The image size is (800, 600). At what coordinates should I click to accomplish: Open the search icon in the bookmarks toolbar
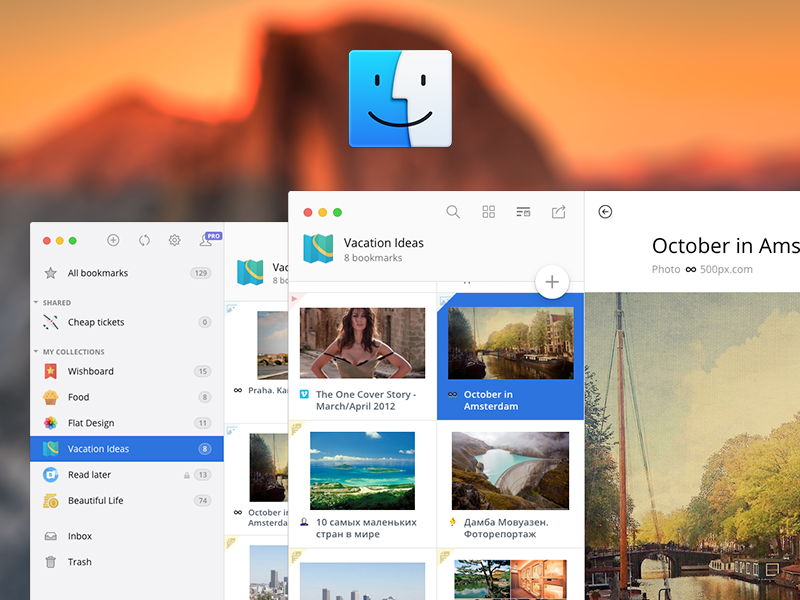(x=453, y=212)
